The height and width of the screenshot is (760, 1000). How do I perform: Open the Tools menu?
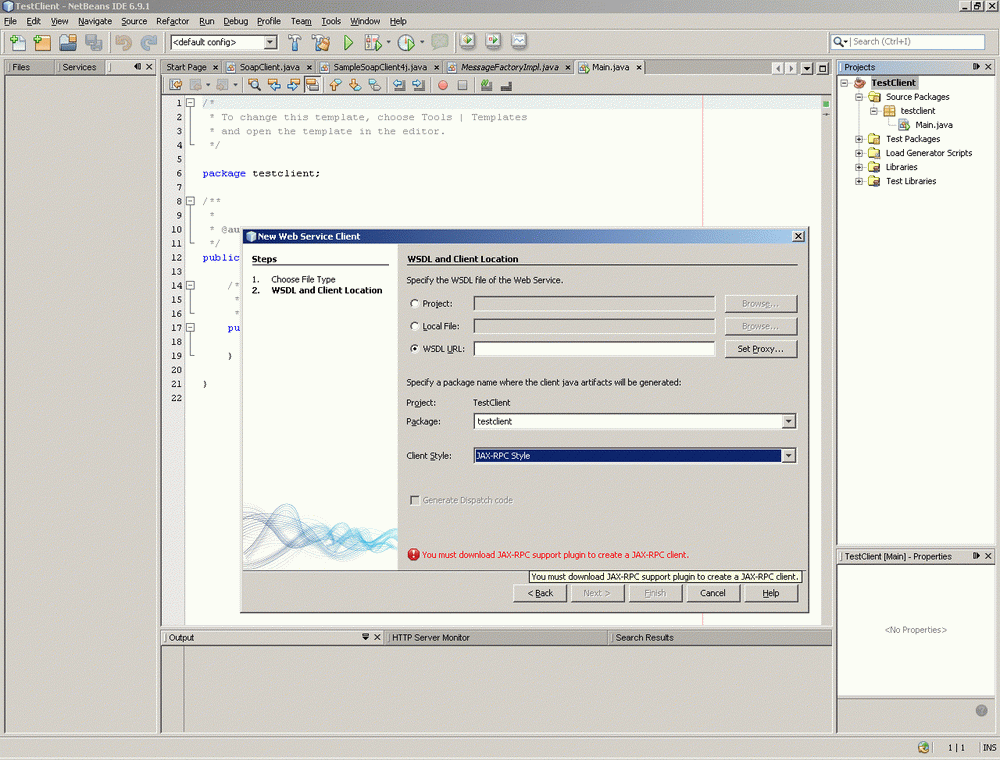(x=331, y=21)
